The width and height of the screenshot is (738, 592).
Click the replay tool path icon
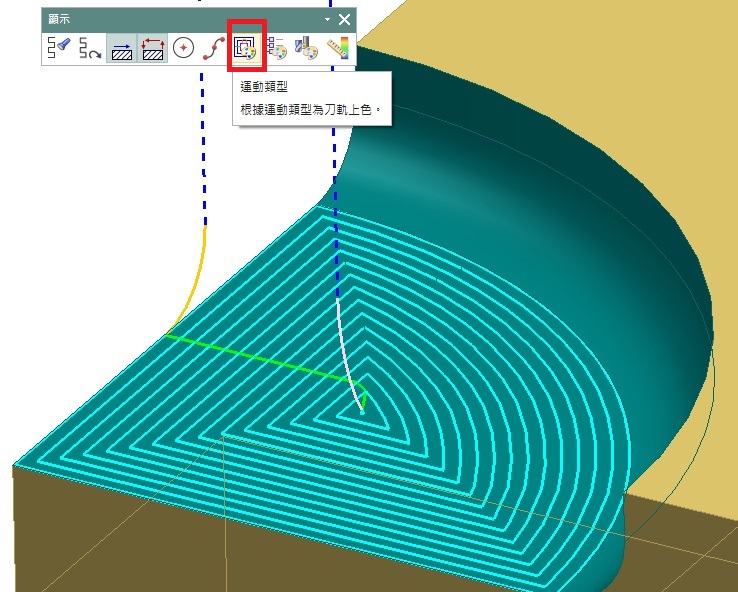point(90,48)
